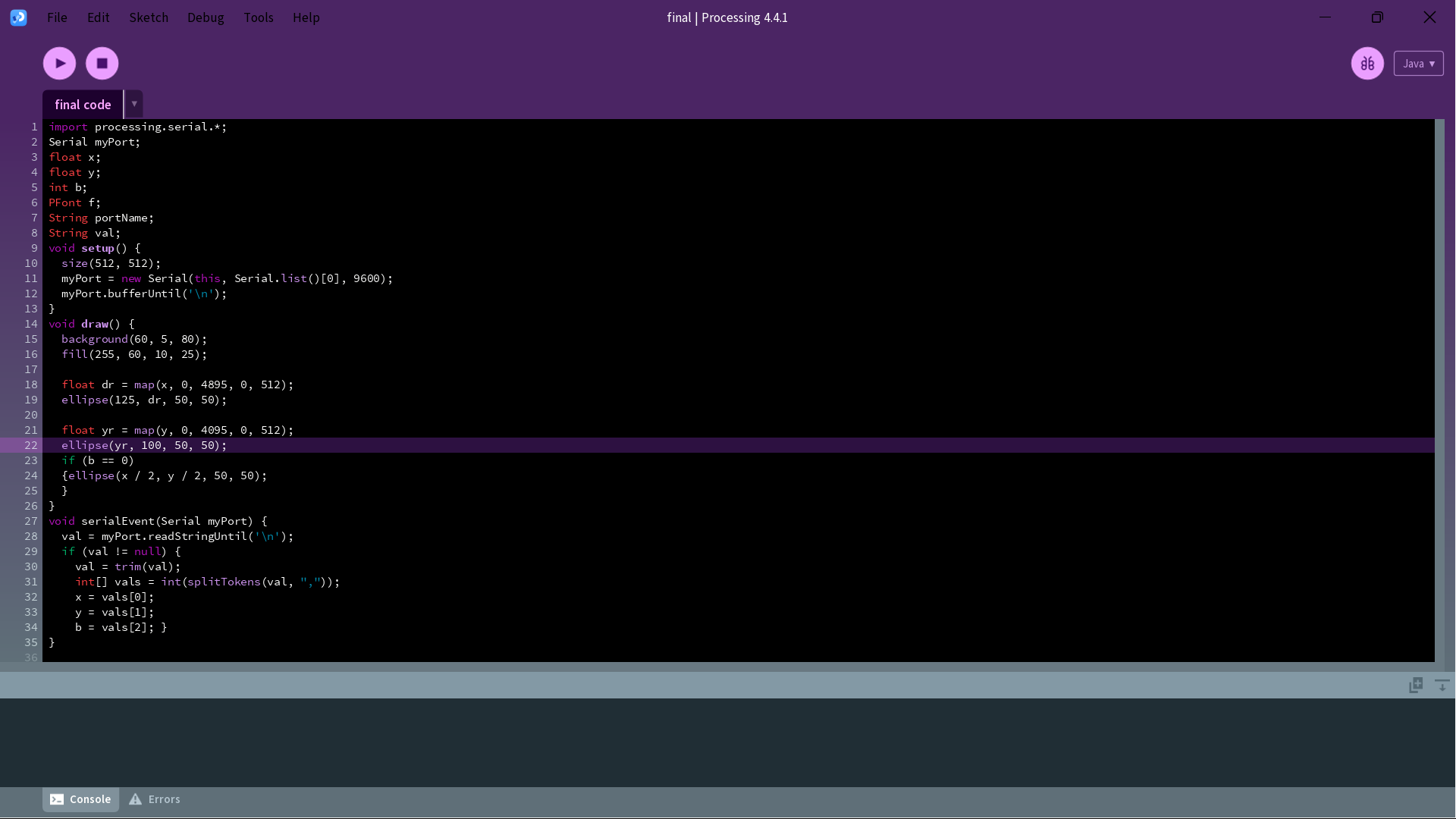Click the 'int[] vals = int(splitTokens...' line
Viewport: 1456px width, 819px height.
click(207, 582)
